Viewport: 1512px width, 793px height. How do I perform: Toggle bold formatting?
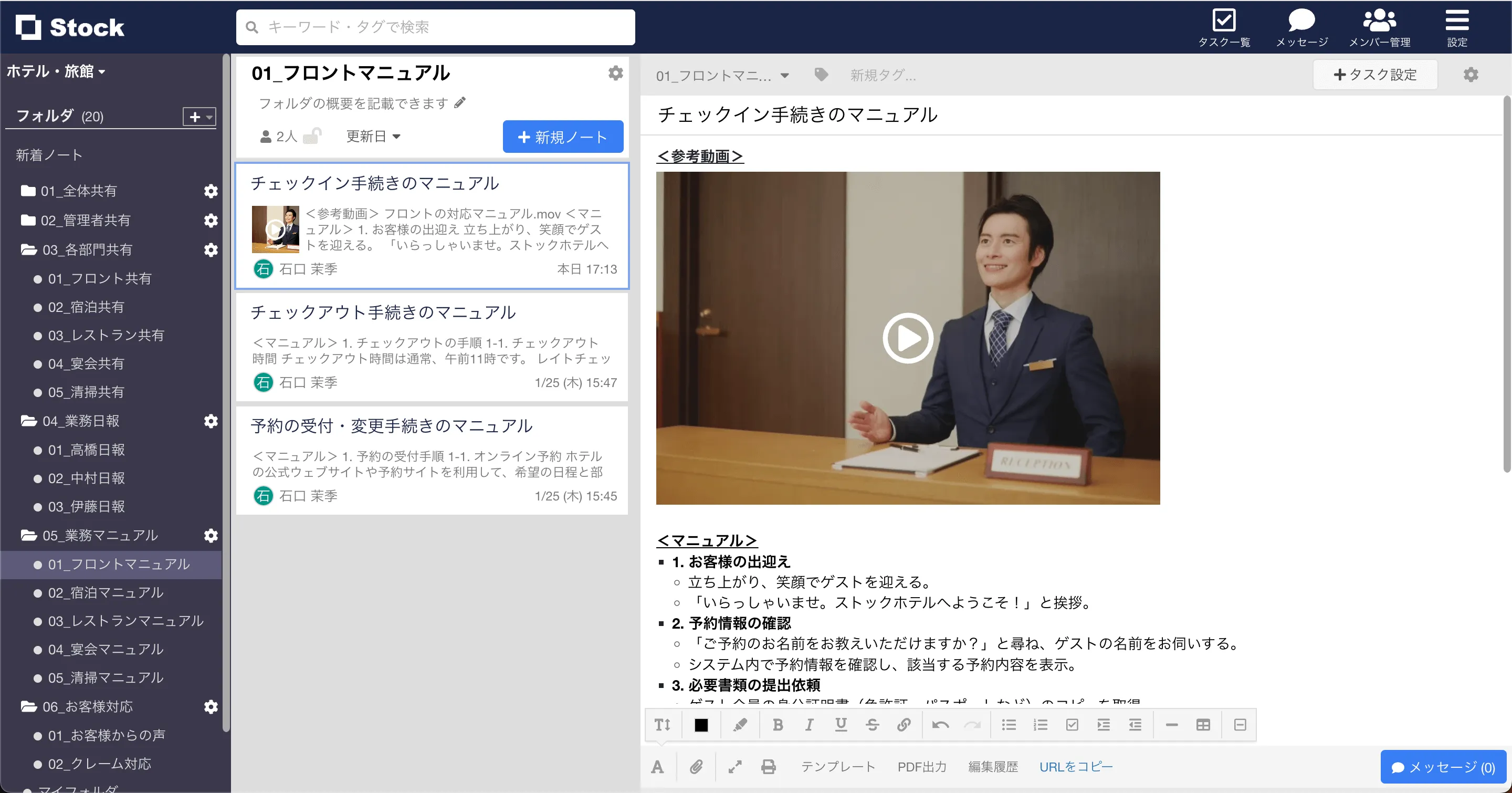pos(778,725)
